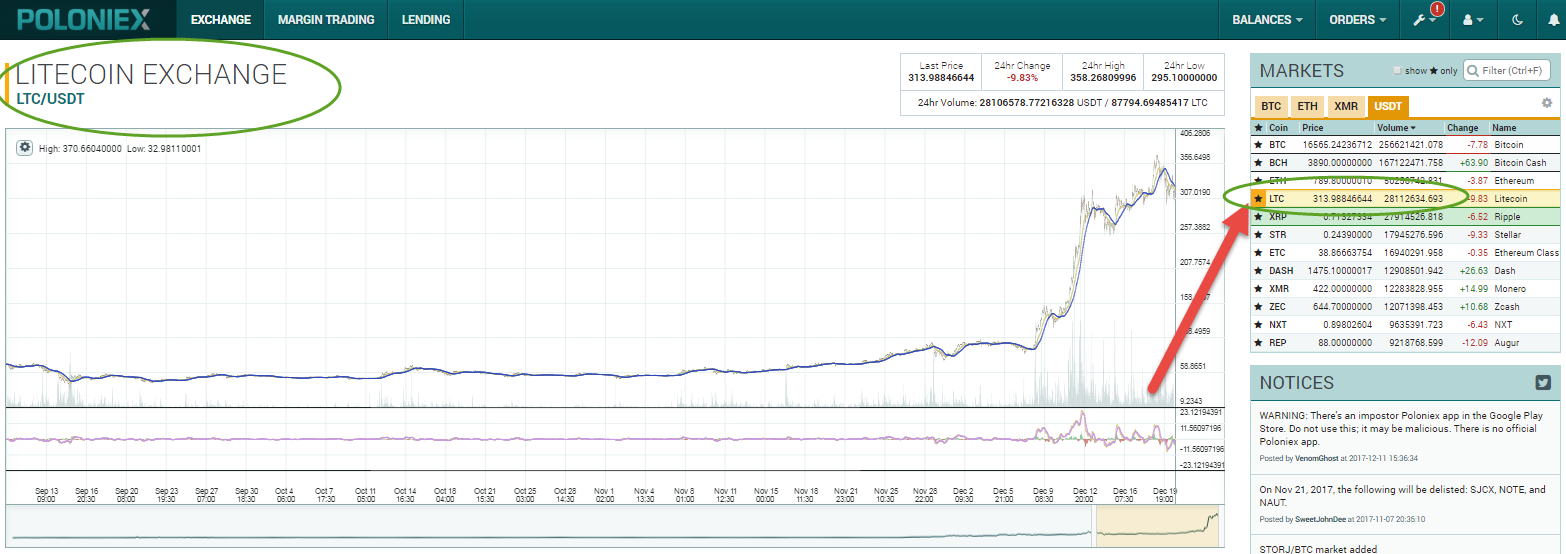Open the Margin Trading menu item
This screenshot has height=554, width=1566.
click(326, 19)
